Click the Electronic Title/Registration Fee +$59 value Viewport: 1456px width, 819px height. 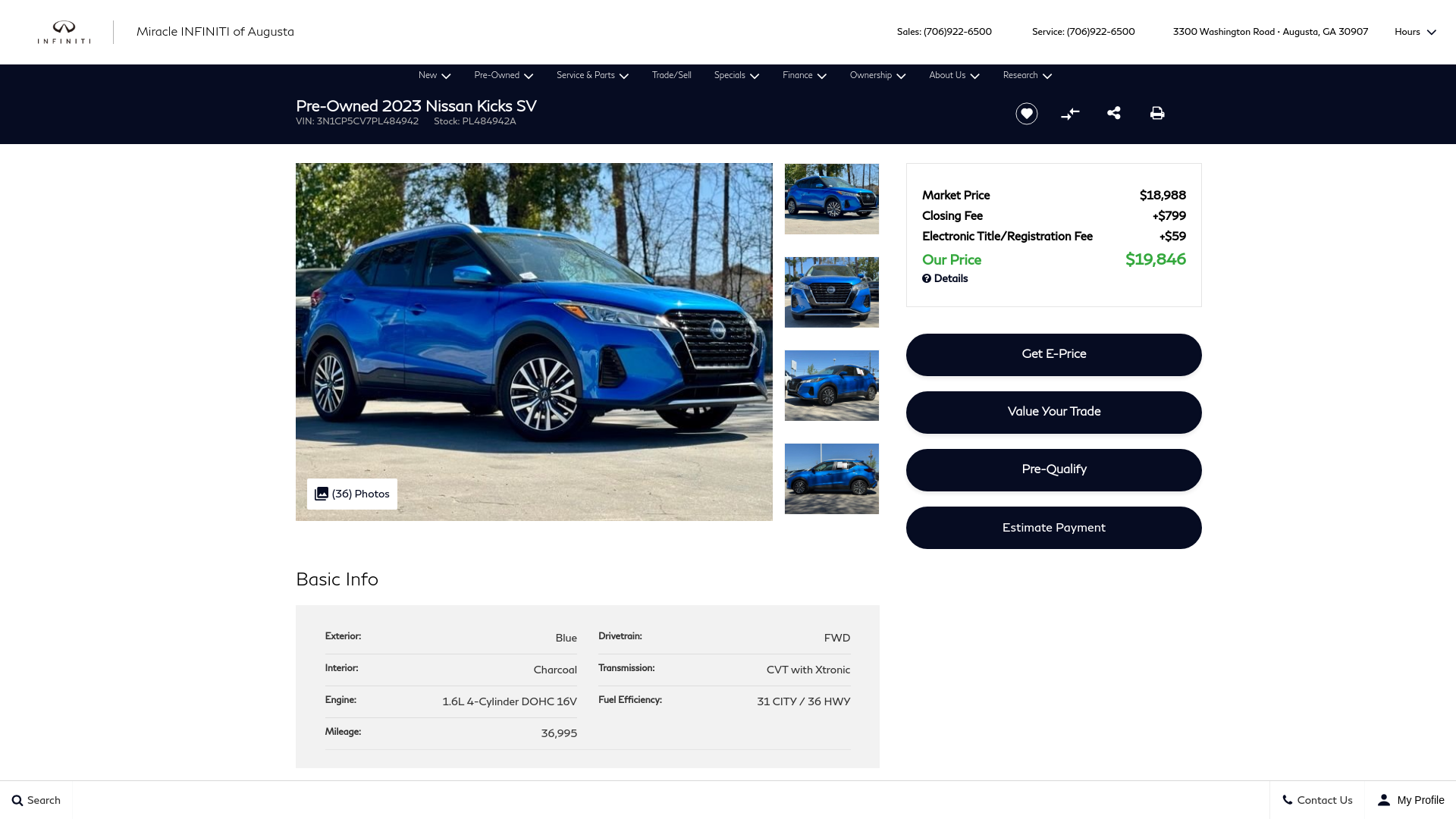pyautogui.click(x=1172, y=237)
